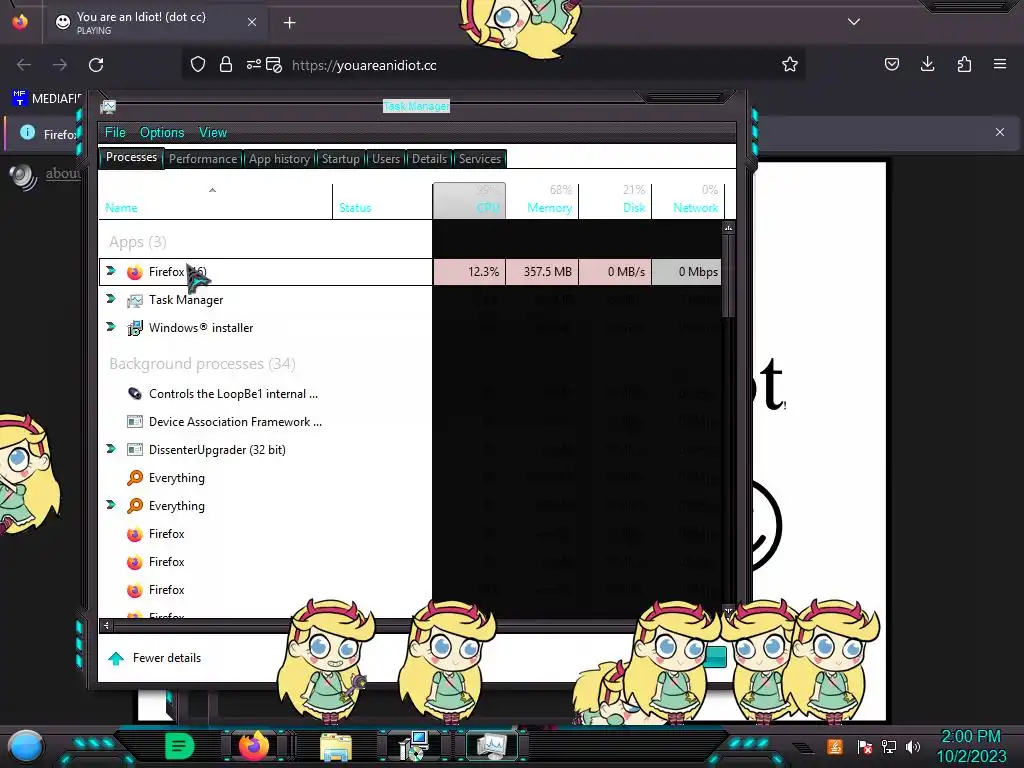This screenshot has height=768, width=1024.
Task: Click the Java tray icon
Action: click(835, 746)
